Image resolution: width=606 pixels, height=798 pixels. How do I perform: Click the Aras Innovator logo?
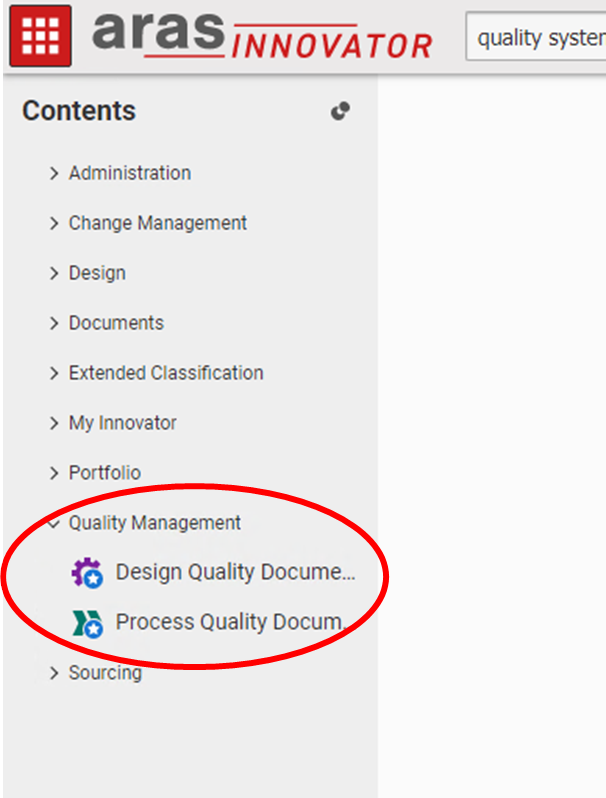[x=262, y=36]
